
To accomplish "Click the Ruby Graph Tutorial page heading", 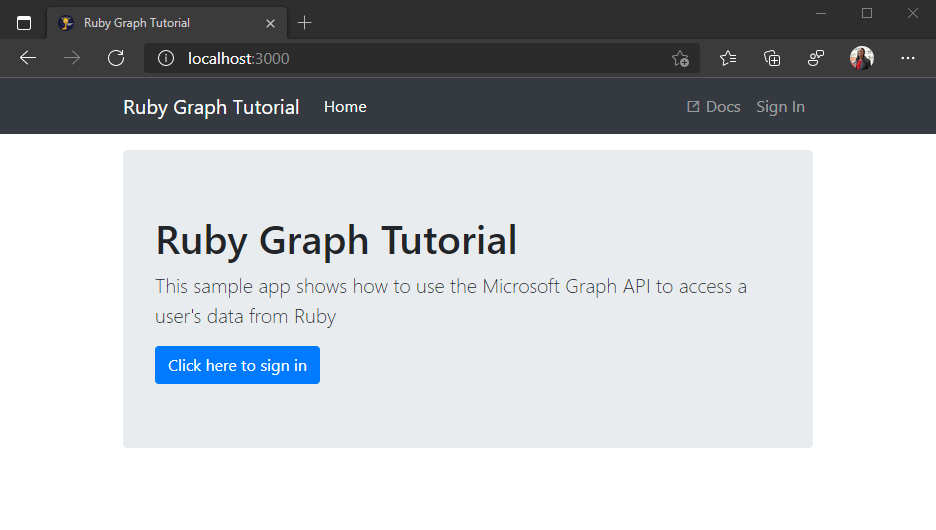I will (x=336, y=241).
